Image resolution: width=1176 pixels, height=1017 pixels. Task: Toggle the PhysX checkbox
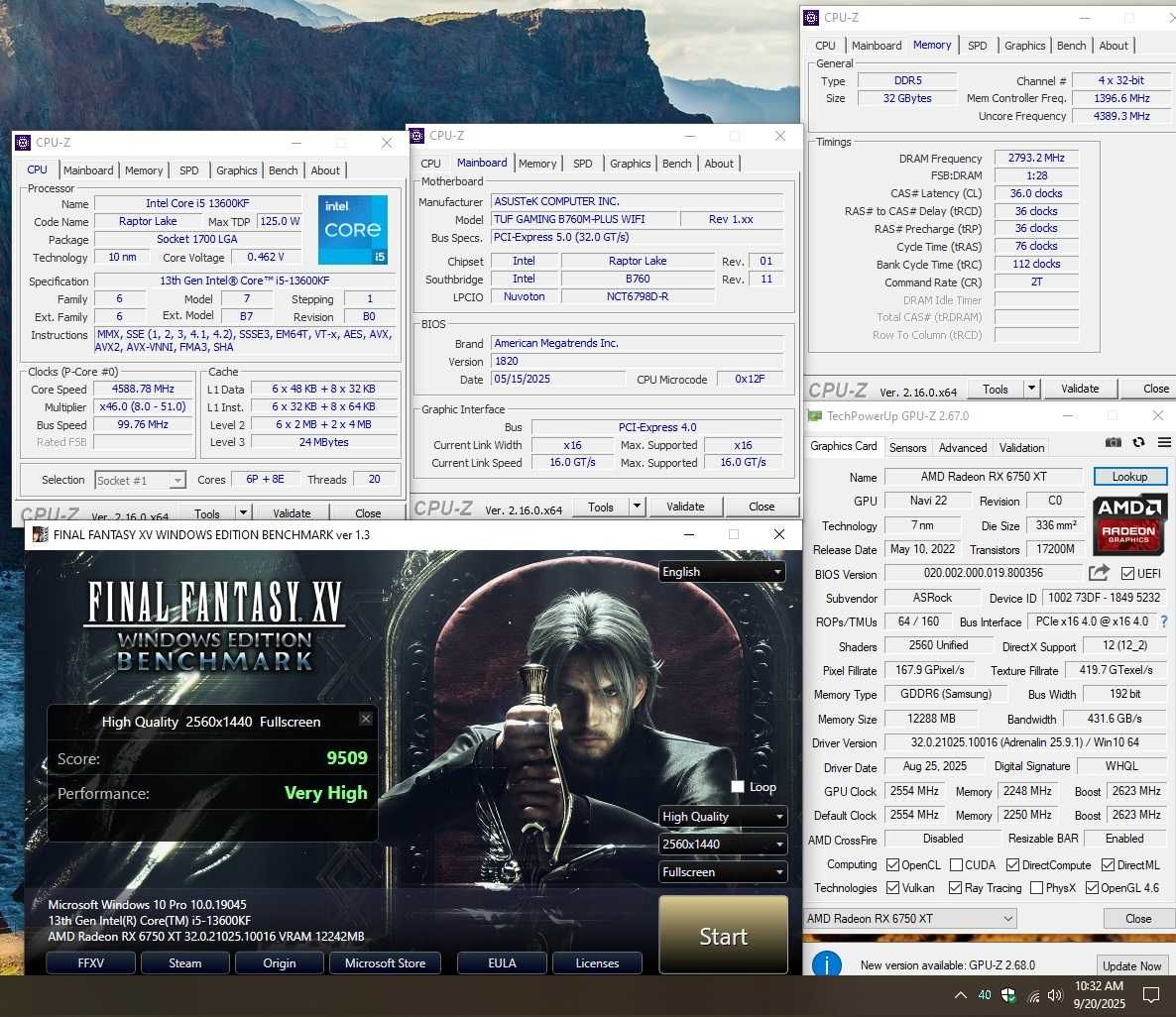click(1036, 887)
